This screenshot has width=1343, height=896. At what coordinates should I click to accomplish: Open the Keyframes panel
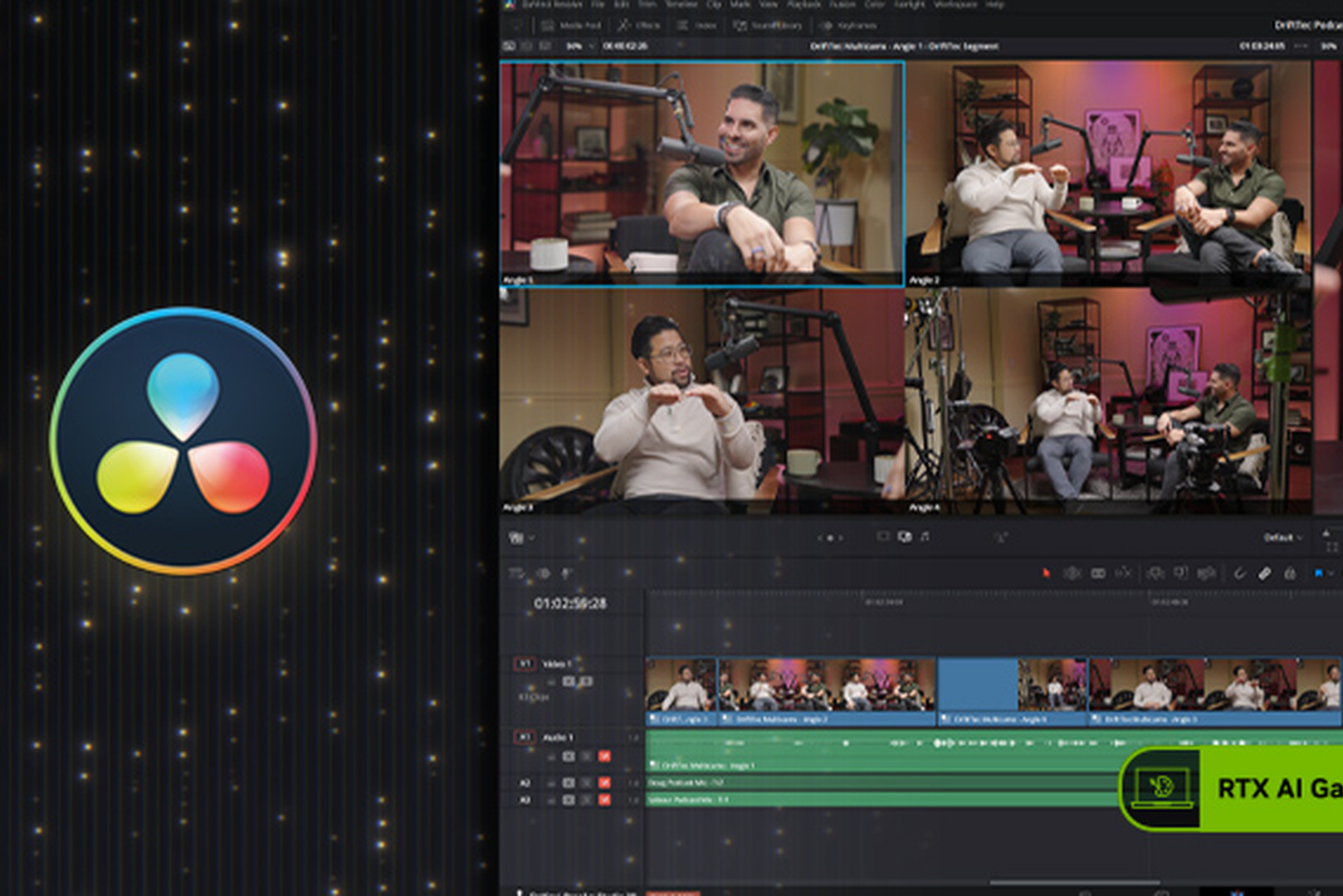tap(847, 25)
